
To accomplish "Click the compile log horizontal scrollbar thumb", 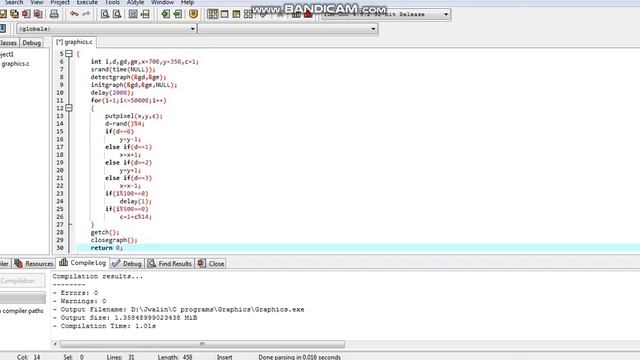I will pyautogui.click(x=202, y=344).
